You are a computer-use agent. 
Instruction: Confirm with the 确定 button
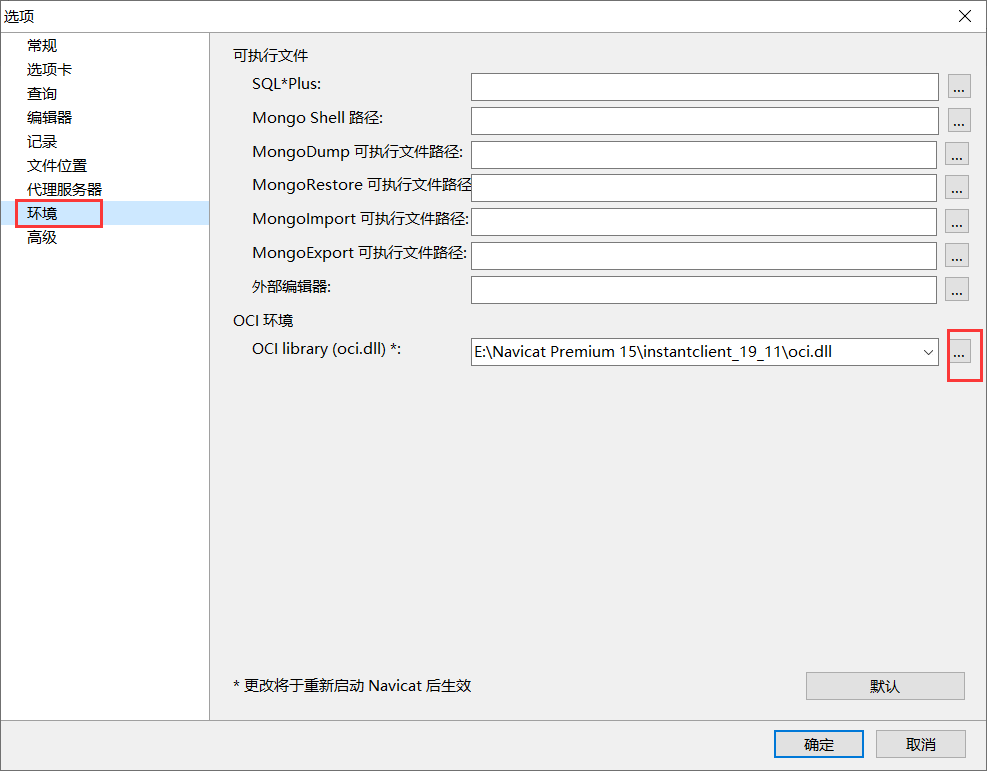pyautogui.click(x=818, y=745)
